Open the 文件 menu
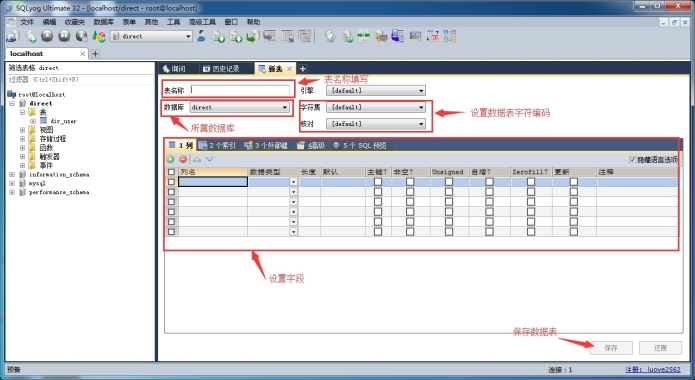The image size is (695, 380). click(x=27, y=22)
